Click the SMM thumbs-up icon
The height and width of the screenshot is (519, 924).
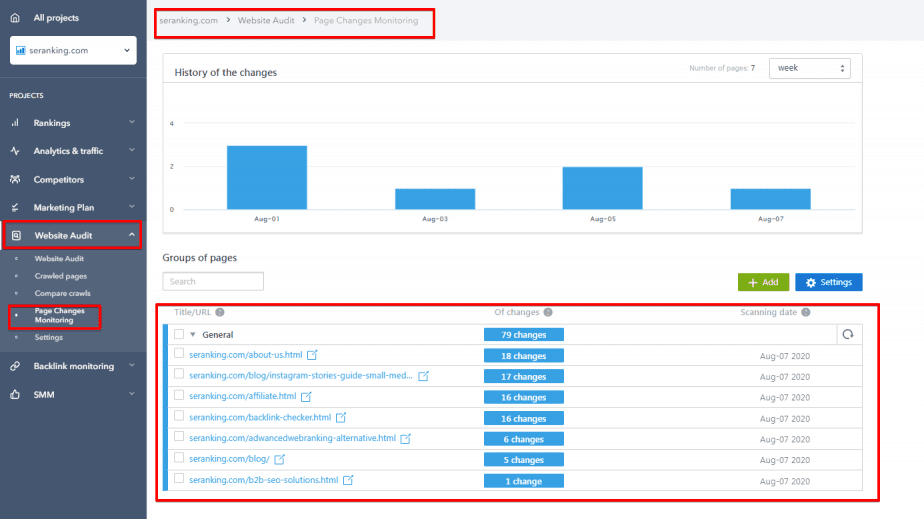(15, 394)
